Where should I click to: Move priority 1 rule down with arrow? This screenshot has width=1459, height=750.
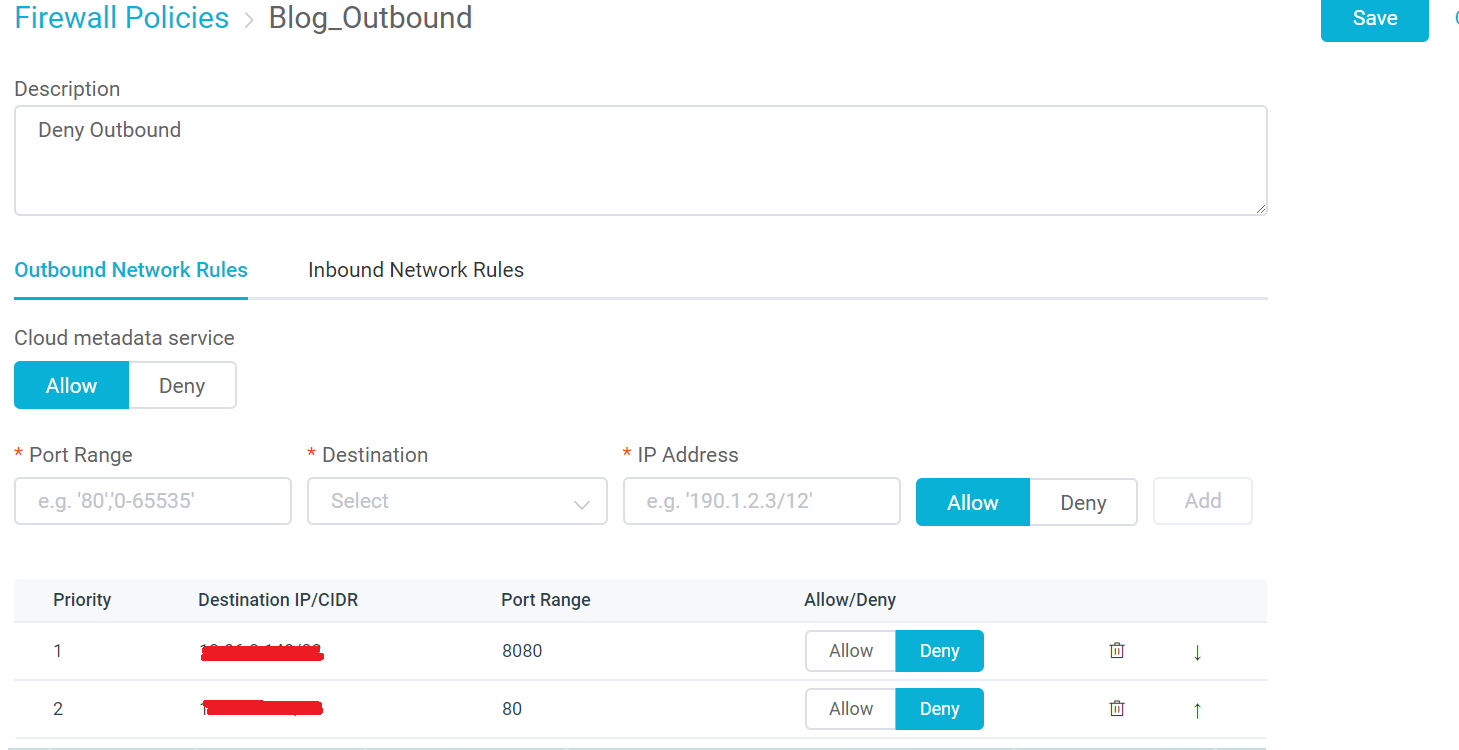pyautogui.click(x=1197, y=652)
